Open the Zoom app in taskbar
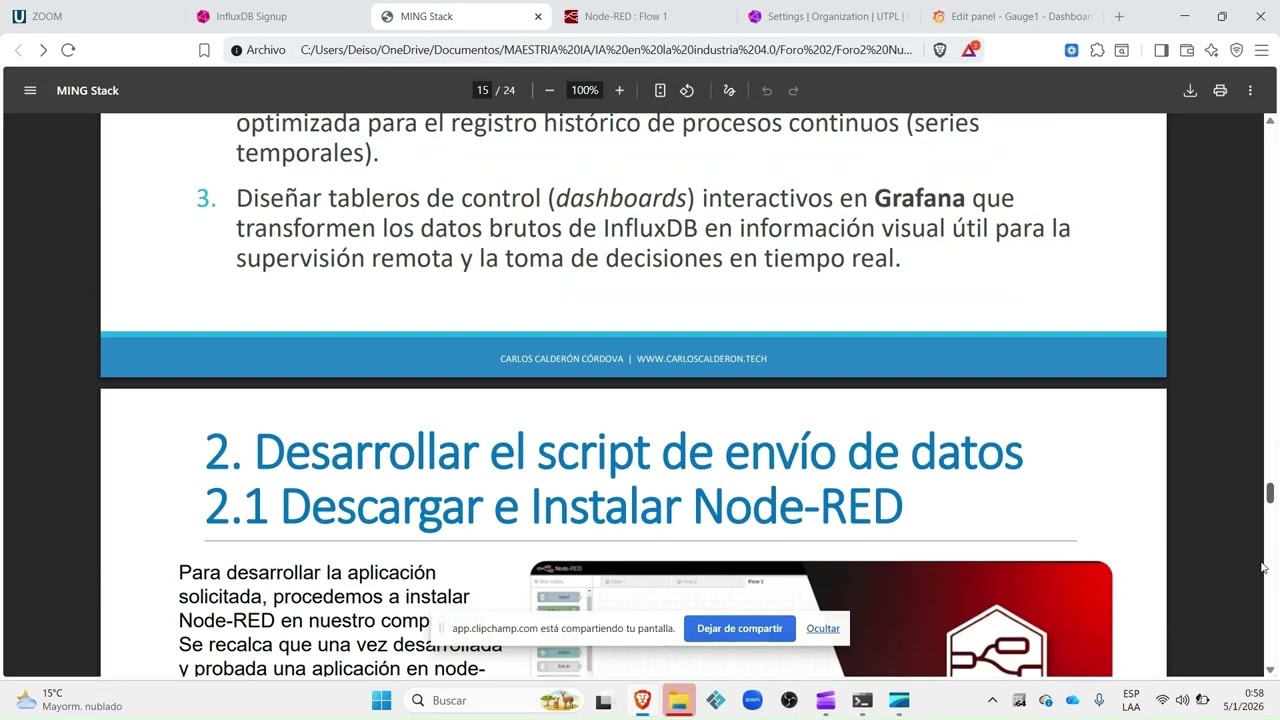This screenshot has height=720, width=1280. click(752, 700)
